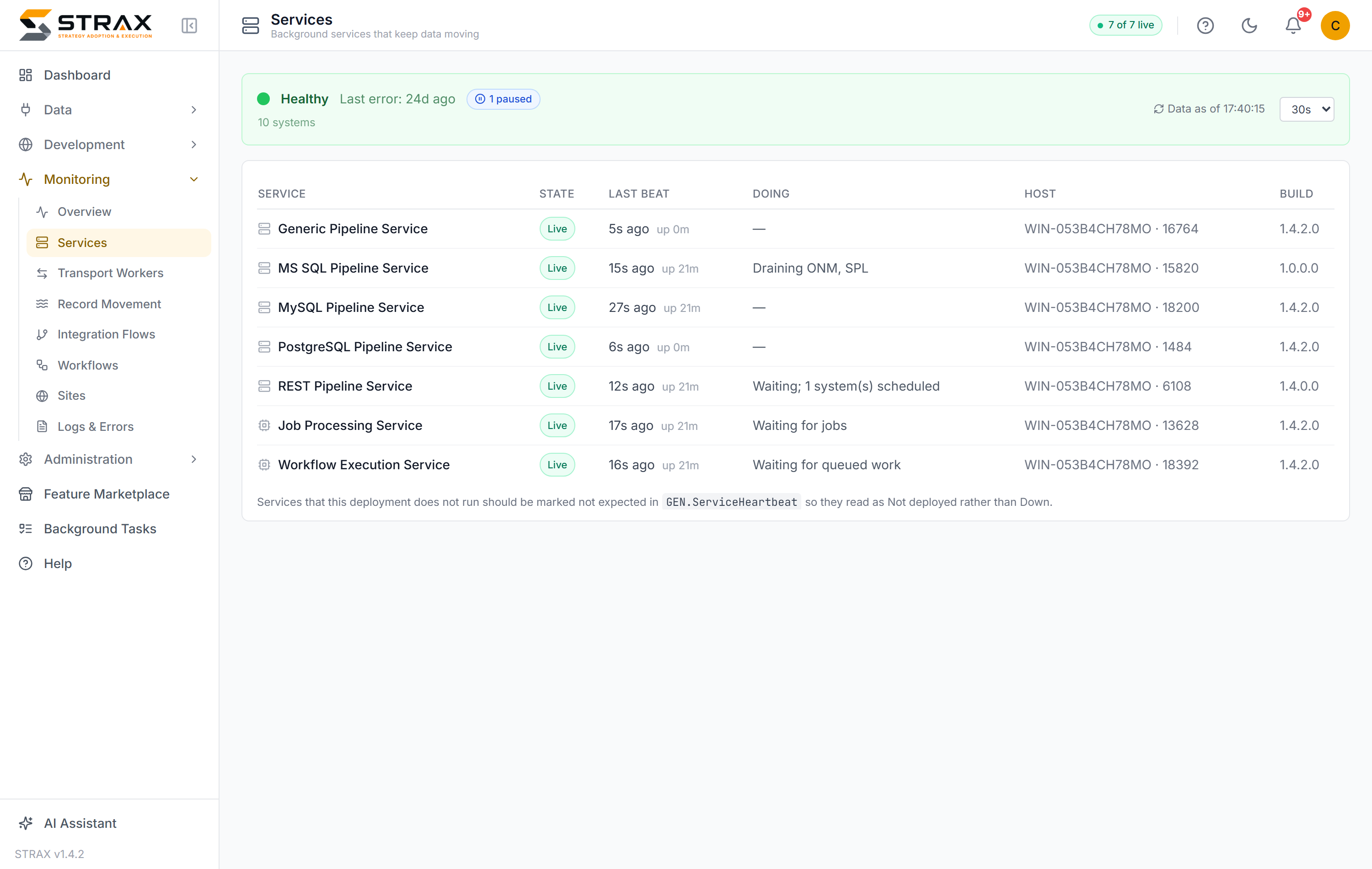This screenshot has height=869, width=1372.
Task: Expand the Development section
Action: coord(109,145)
